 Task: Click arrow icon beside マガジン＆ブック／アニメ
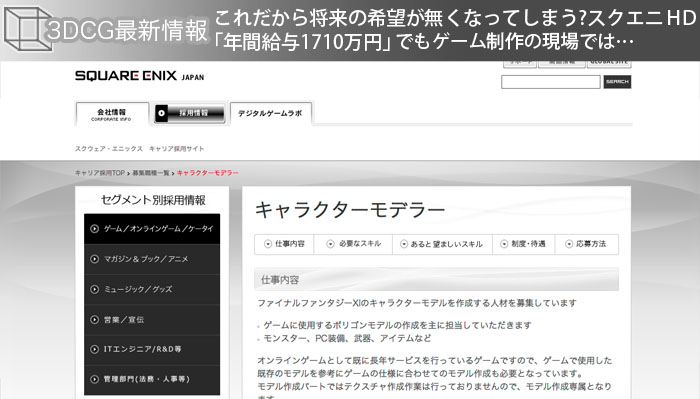[94, 259]
